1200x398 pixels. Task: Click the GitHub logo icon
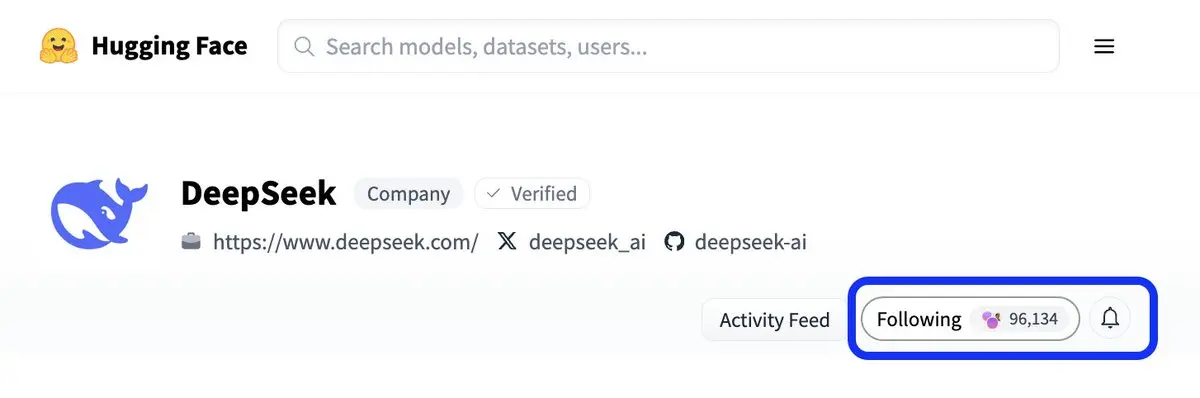point(674,241)
